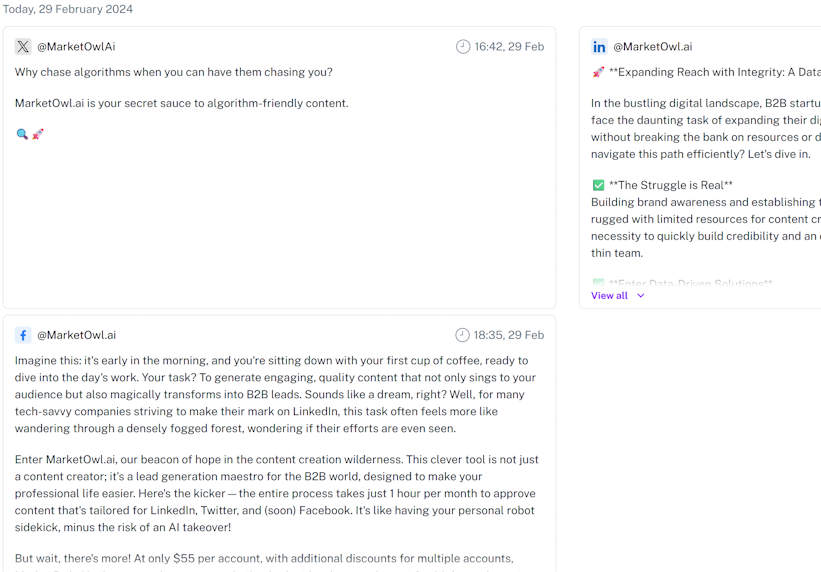Image resolution: width=821 pixels, height=572 pixels.
Task: Click the green checkmark beside The Struggle is Real
Action: click(598, 185)
